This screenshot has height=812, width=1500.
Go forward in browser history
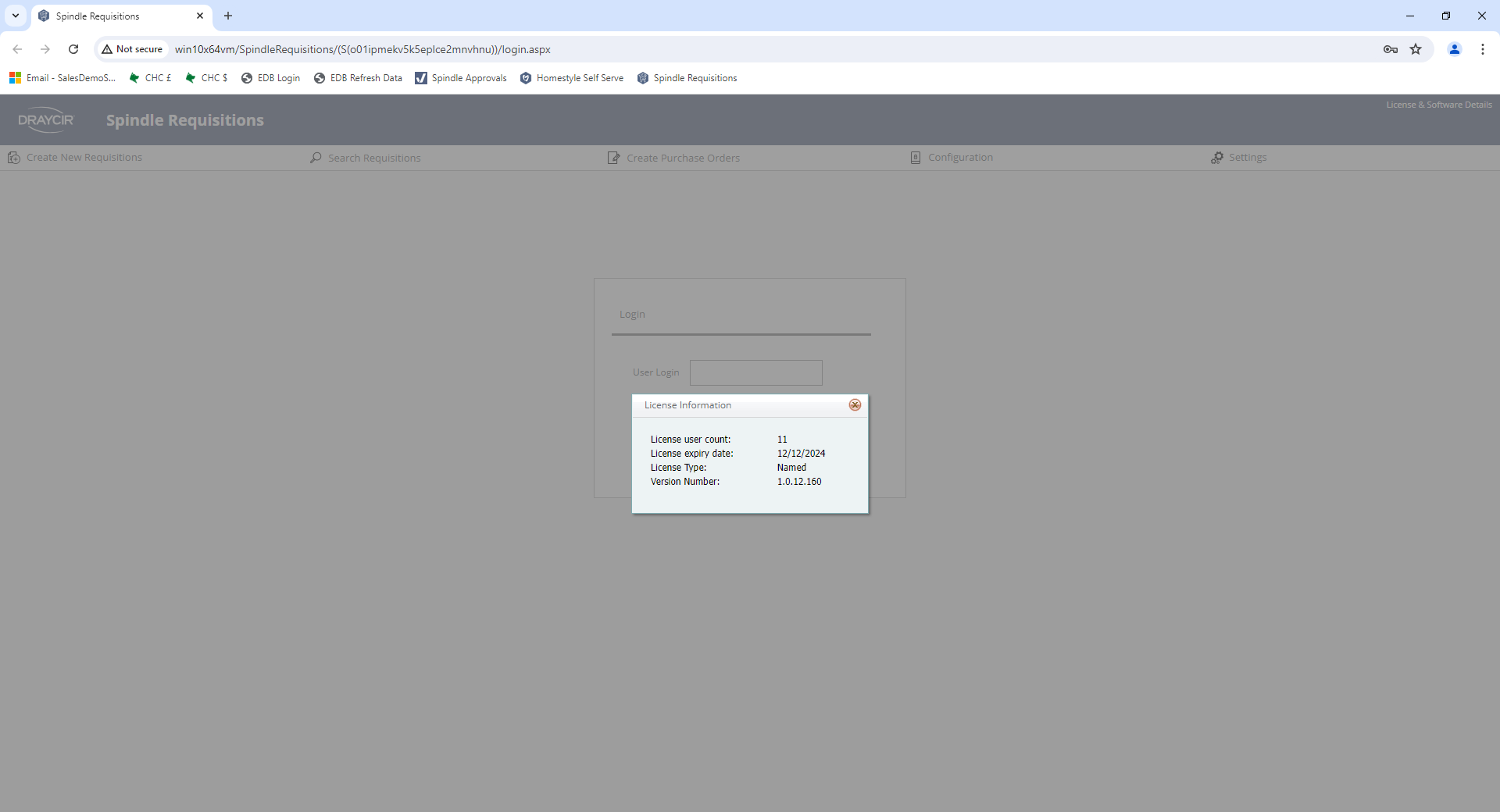click(x=45, y=49)
